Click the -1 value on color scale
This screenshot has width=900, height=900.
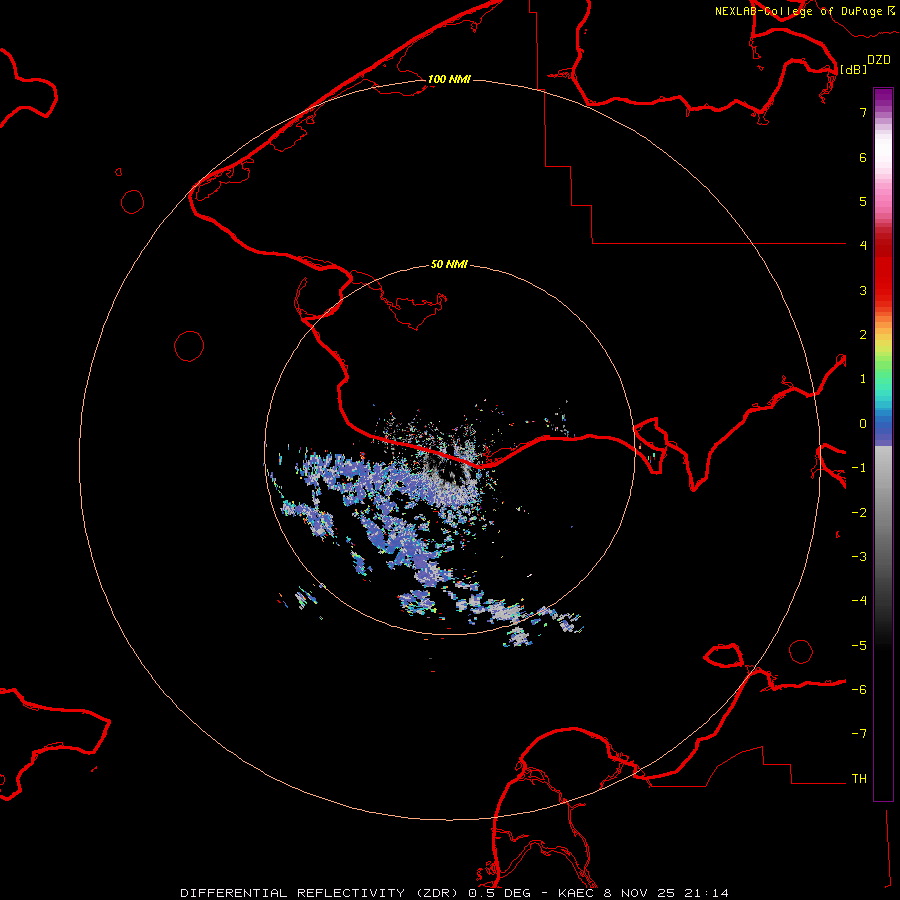pos(859,468)
